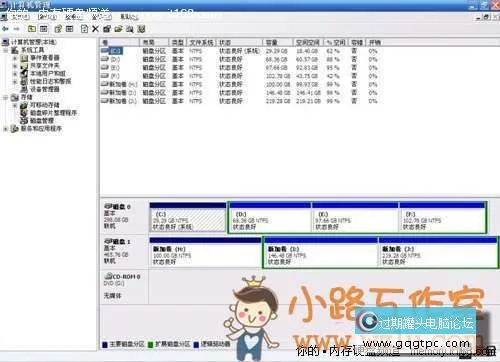This screenshot has width=500, height=362.
Task: Click the drive icon of volume (F:) in the list
Action: tap(105, 76)
